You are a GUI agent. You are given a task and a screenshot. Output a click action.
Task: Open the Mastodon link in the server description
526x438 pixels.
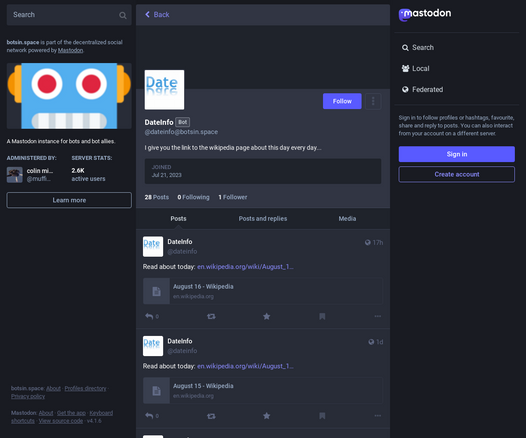pos(70,50)
